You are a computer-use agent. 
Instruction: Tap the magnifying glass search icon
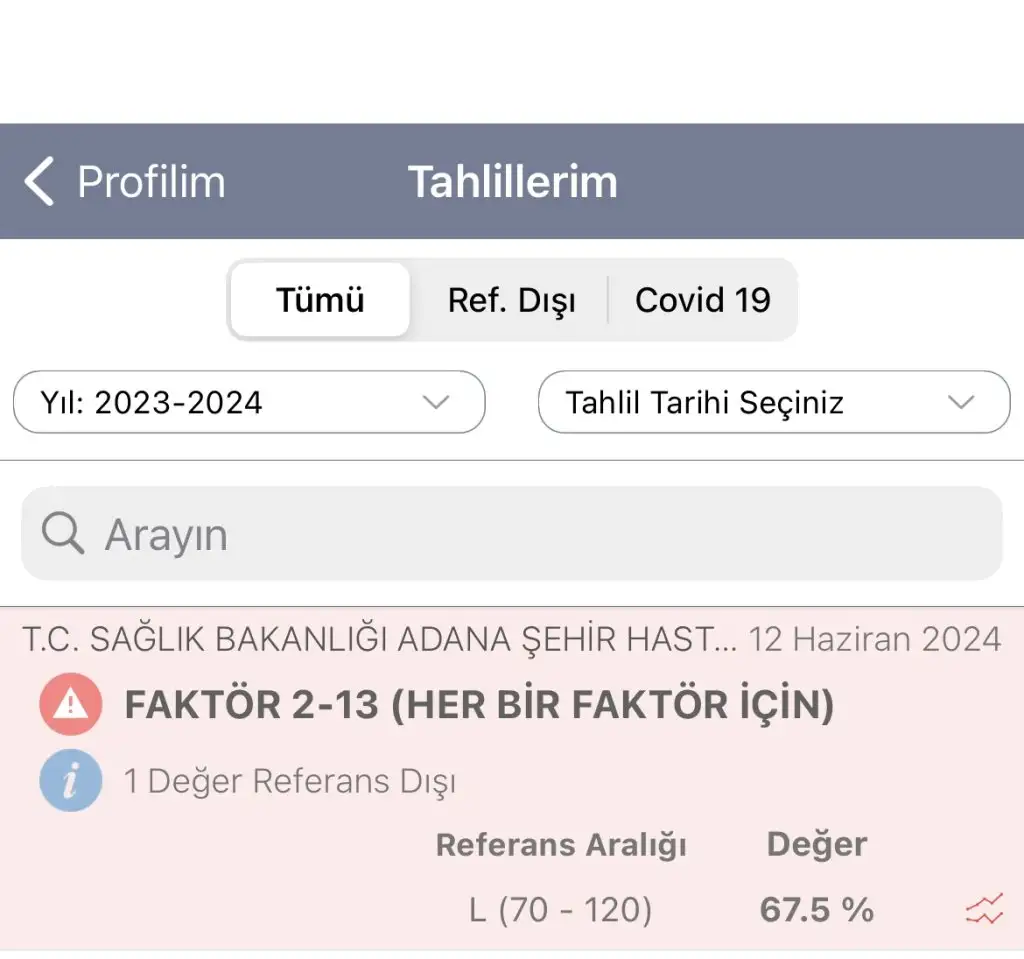point(63,534)
